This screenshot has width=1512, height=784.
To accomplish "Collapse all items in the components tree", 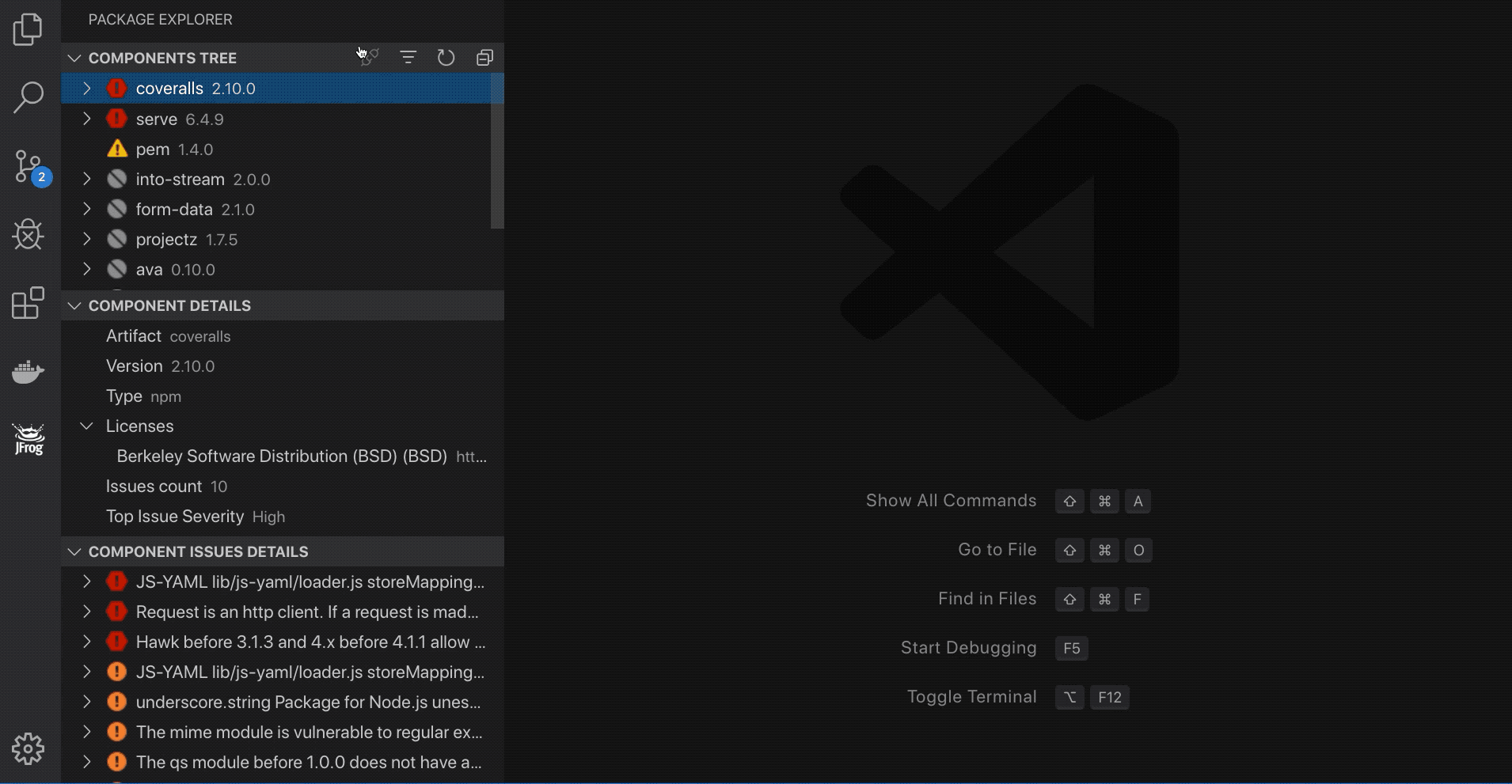I will [x=484, y=57].
